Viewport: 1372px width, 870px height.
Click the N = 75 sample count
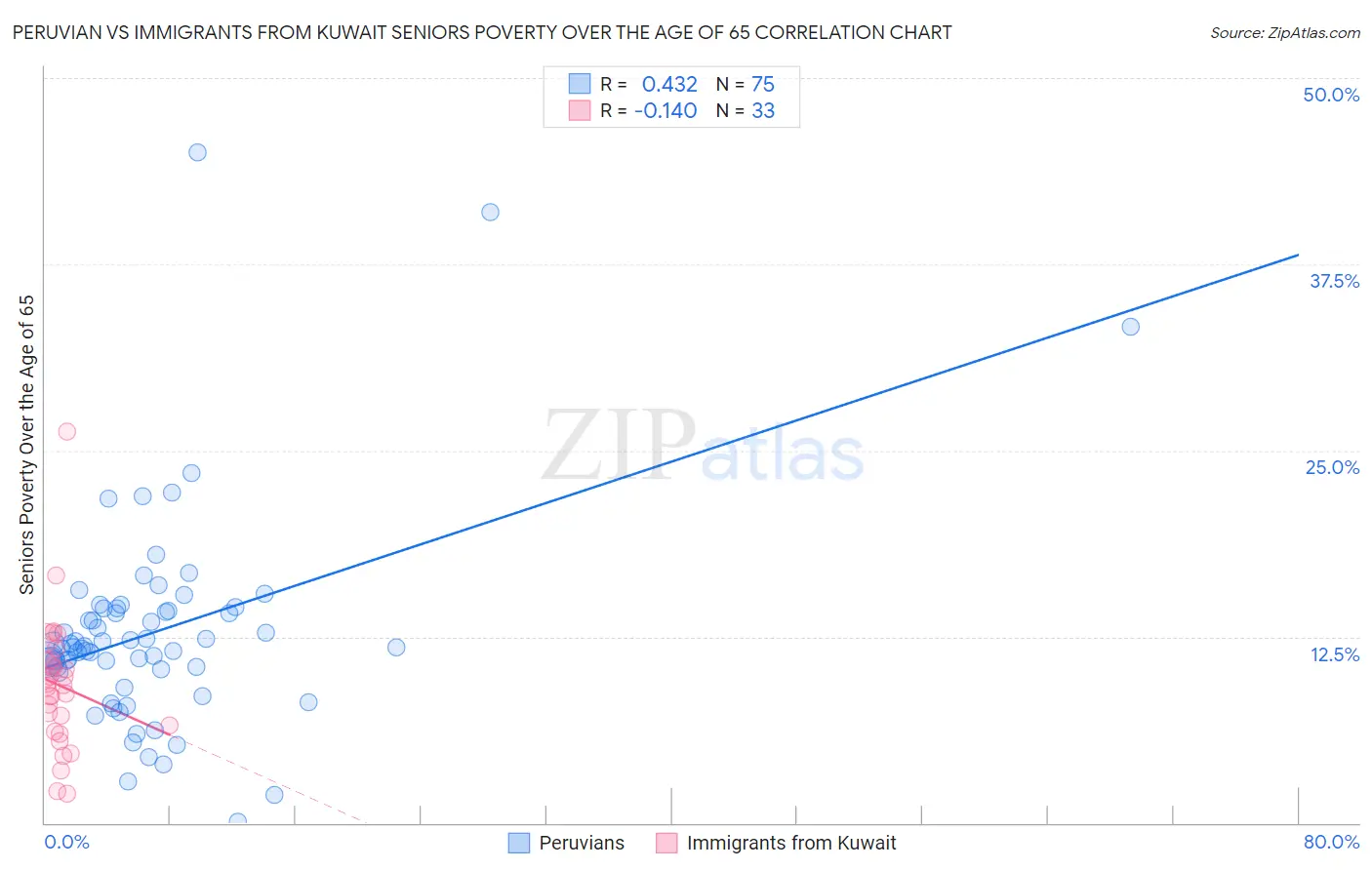tap(746, 84)
